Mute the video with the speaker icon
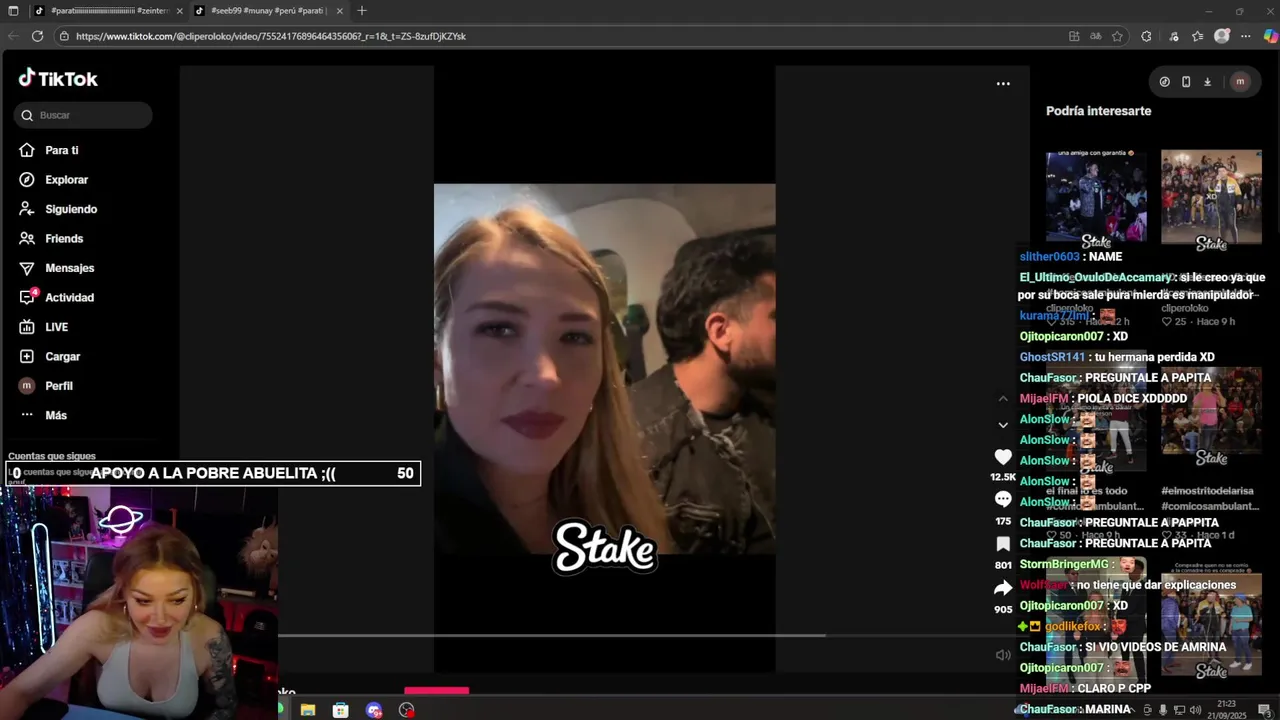This screenshot has height=720, width=1280. tap(1003, 655)
